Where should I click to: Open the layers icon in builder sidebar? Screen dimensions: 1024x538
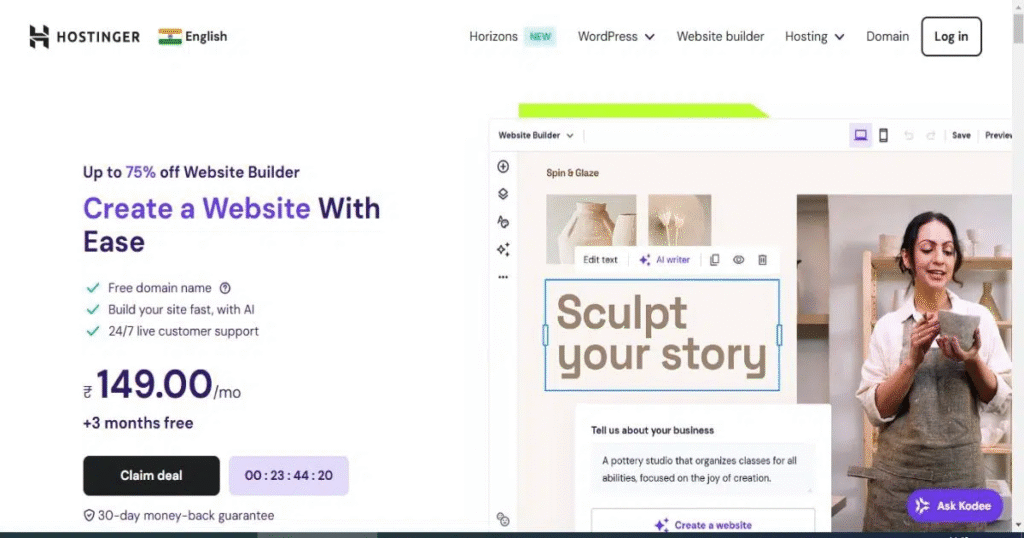coord(503,194)
